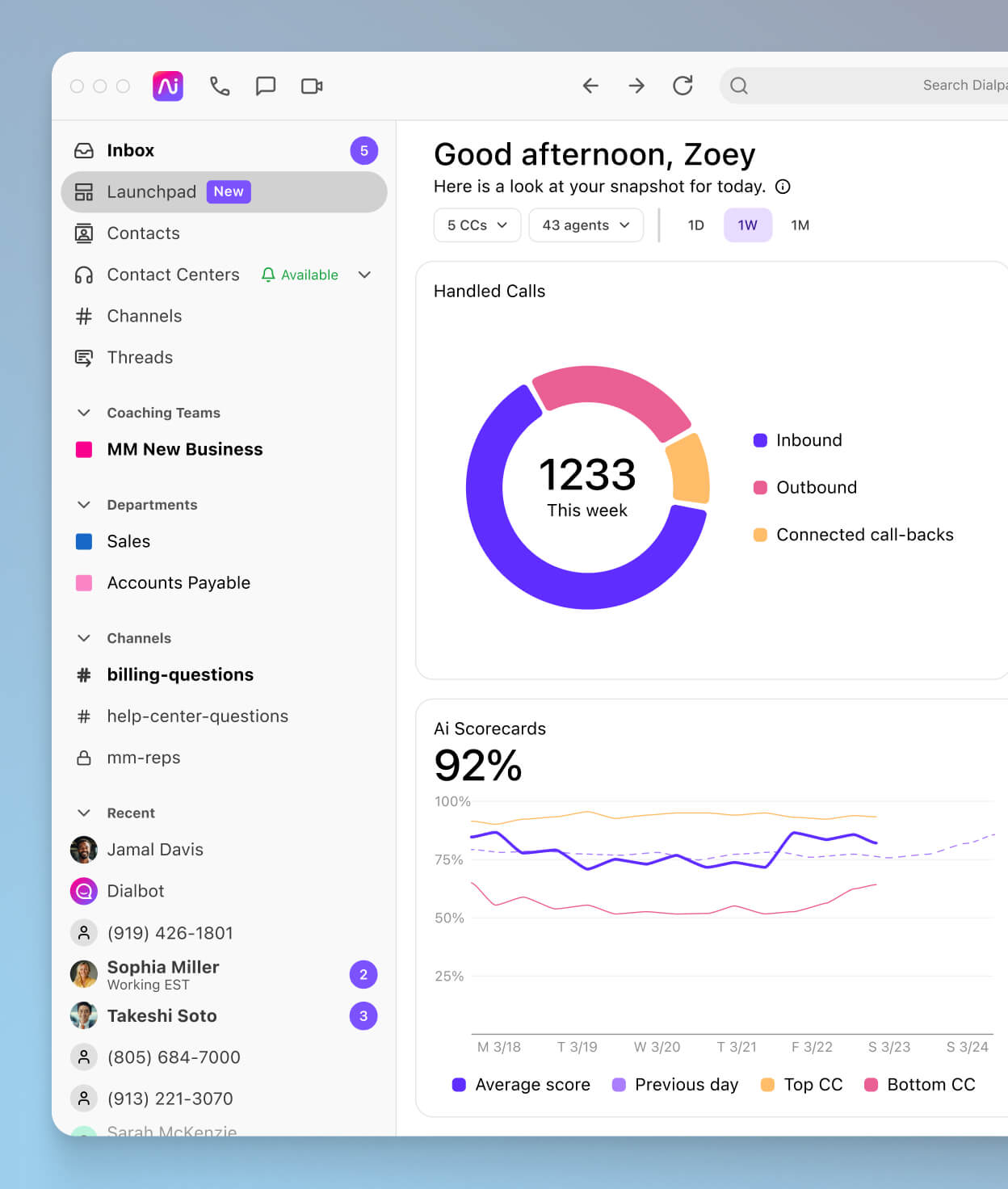Screen dimensions: 1008x1189
Task: Refresh the page
Action: coord(682,86)
